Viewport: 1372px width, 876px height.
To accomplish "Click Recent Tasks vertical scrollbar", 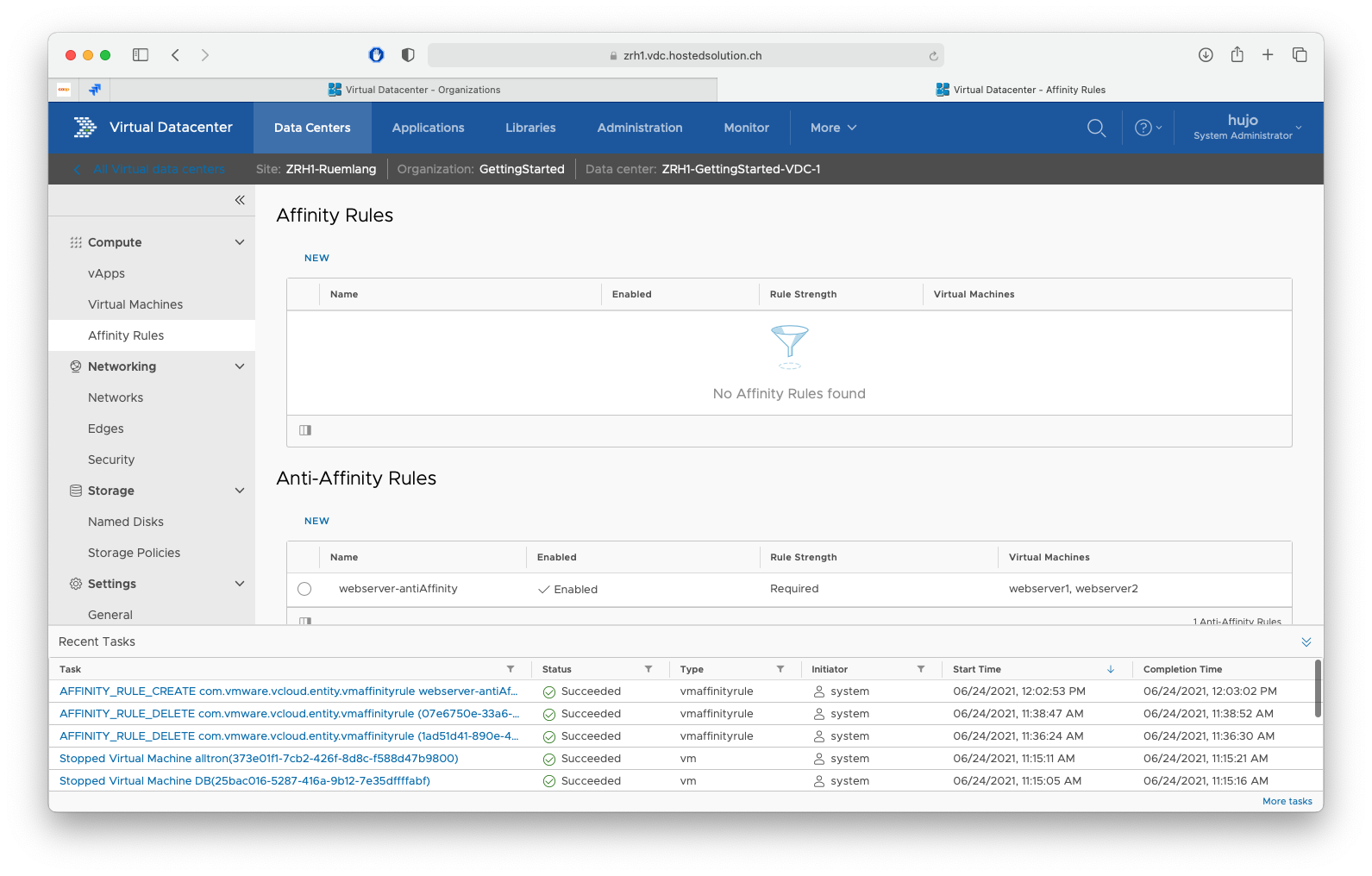I will [x=1318, y=688].
